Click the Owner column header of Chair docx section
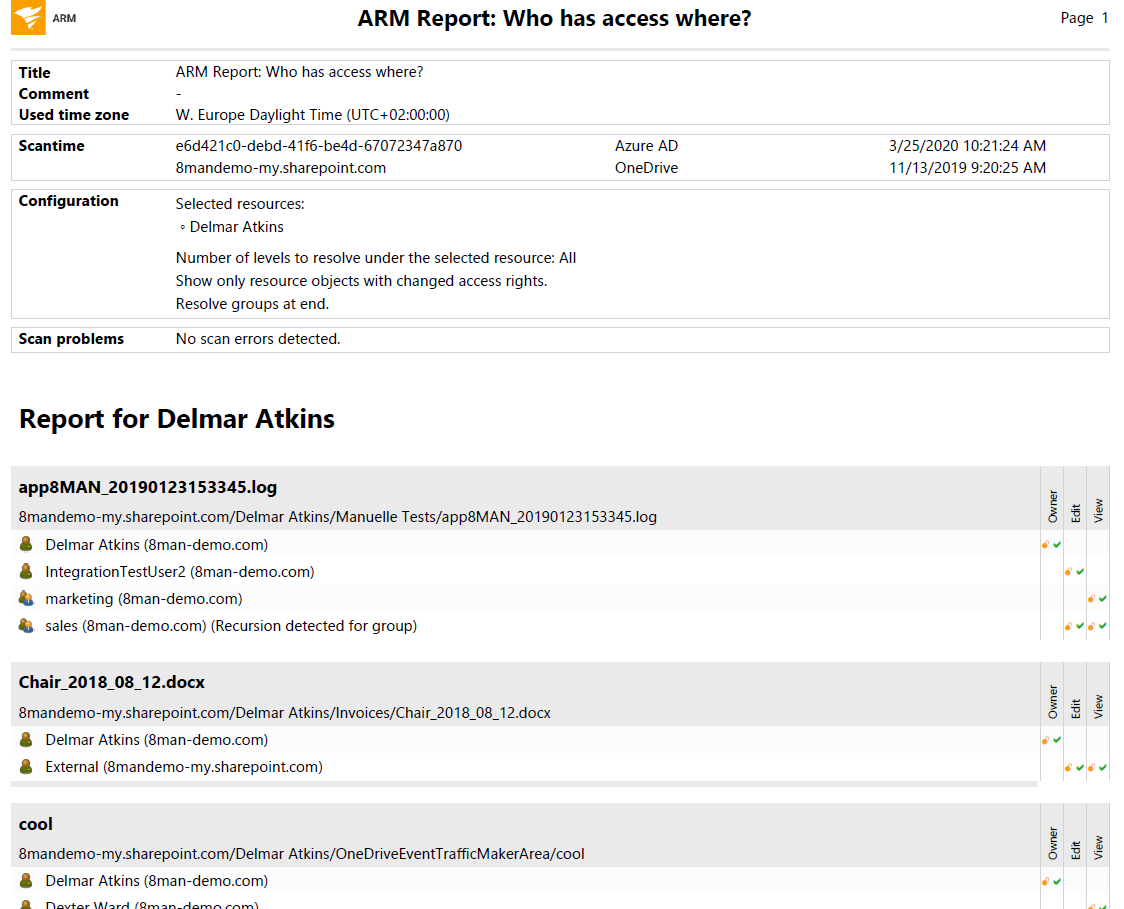1124x909 pixels. tap(1052, 702)
